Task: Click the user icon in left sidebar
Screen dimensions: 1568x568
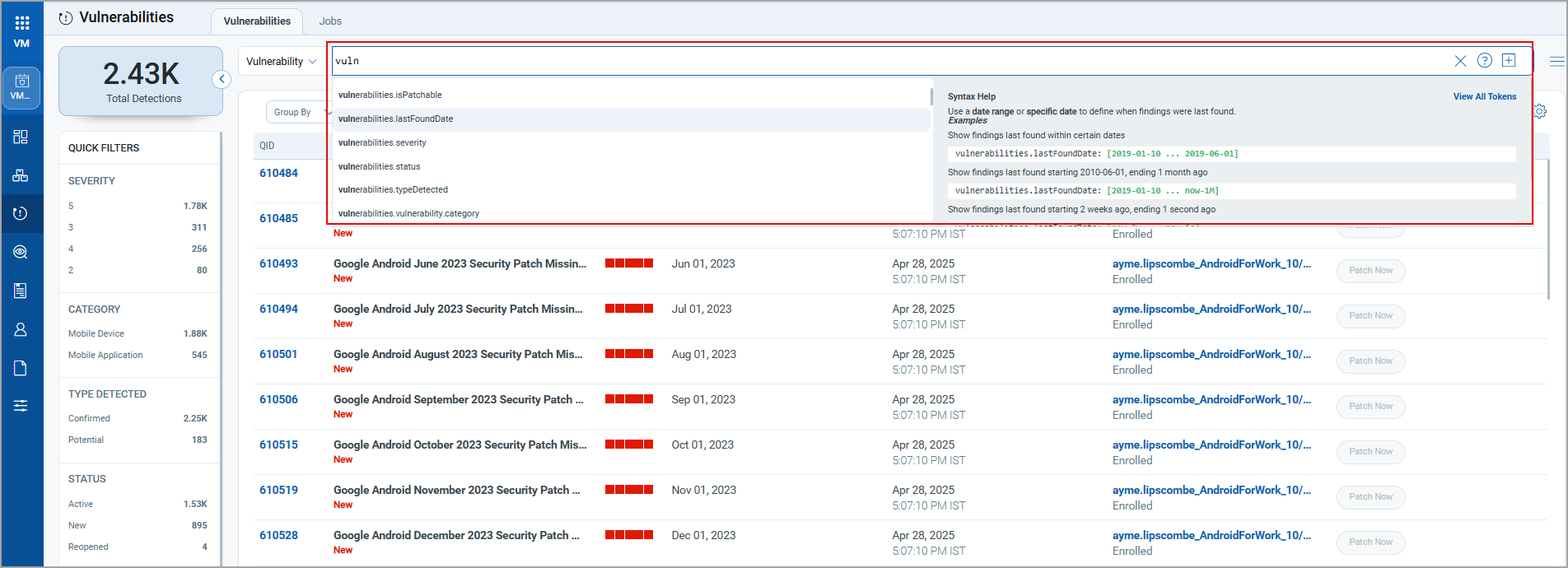Action: [21, 329]
